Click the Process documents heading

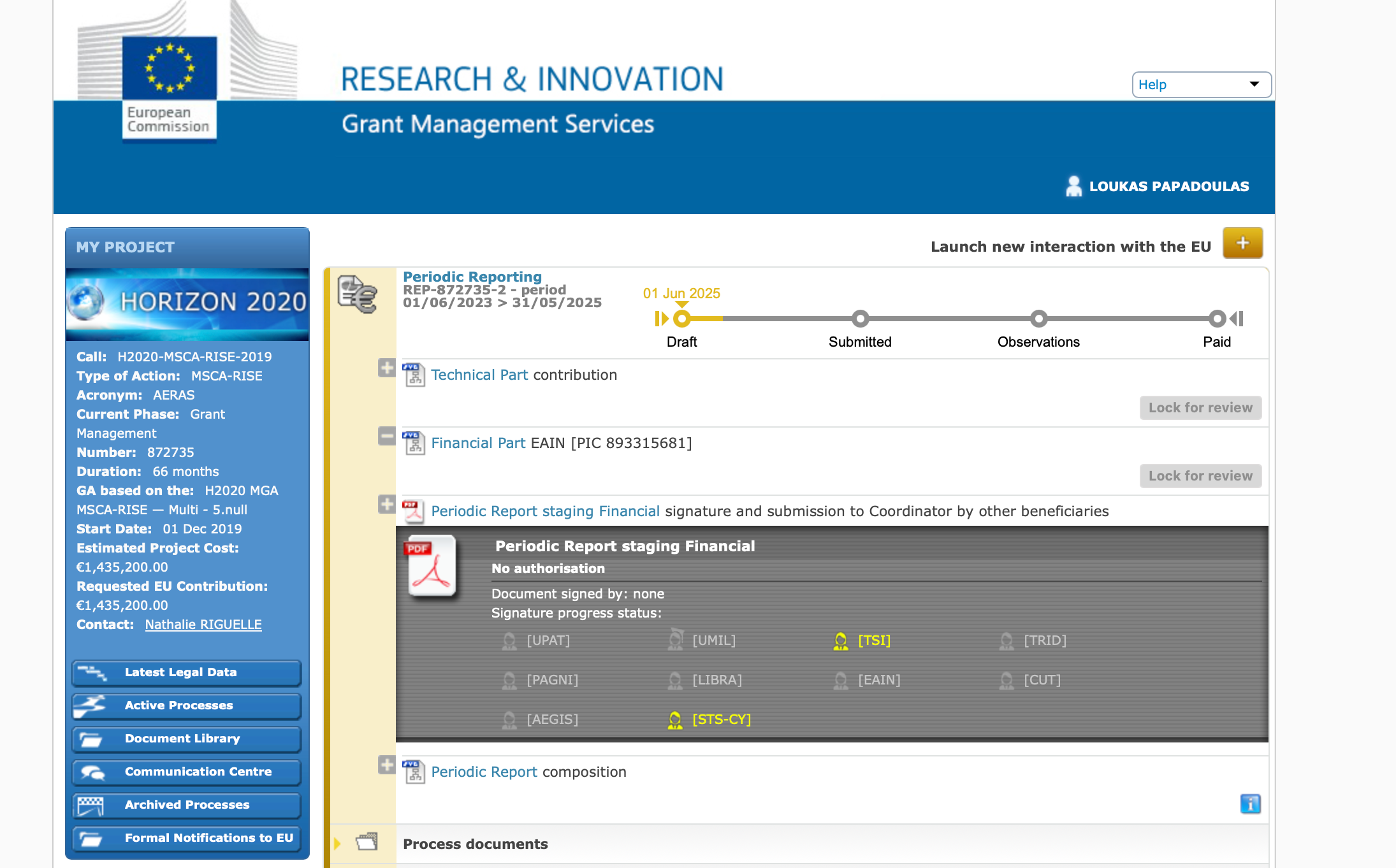475,844
